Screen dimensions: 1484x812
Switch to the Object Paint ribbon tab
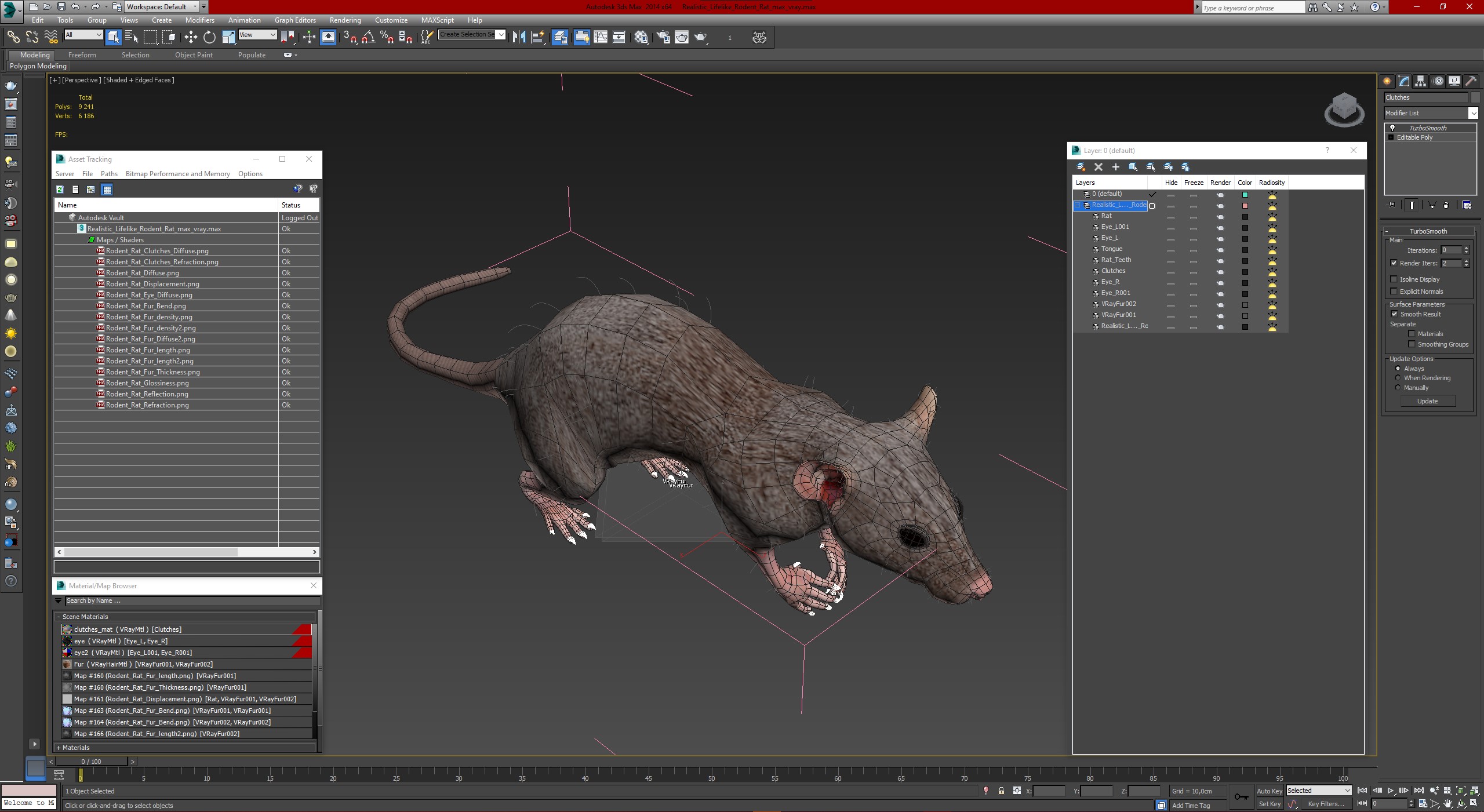click(194, 55)
